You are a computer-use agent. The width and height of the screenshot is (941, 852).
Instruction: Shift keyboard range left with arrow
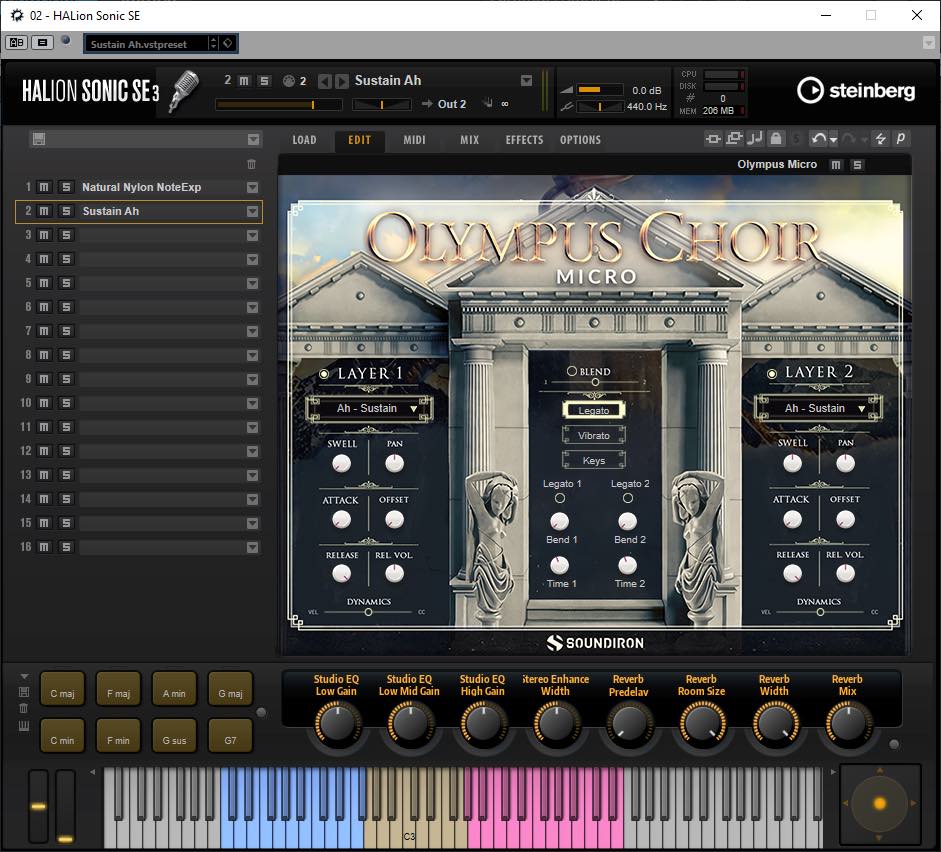tap(92, 772)
